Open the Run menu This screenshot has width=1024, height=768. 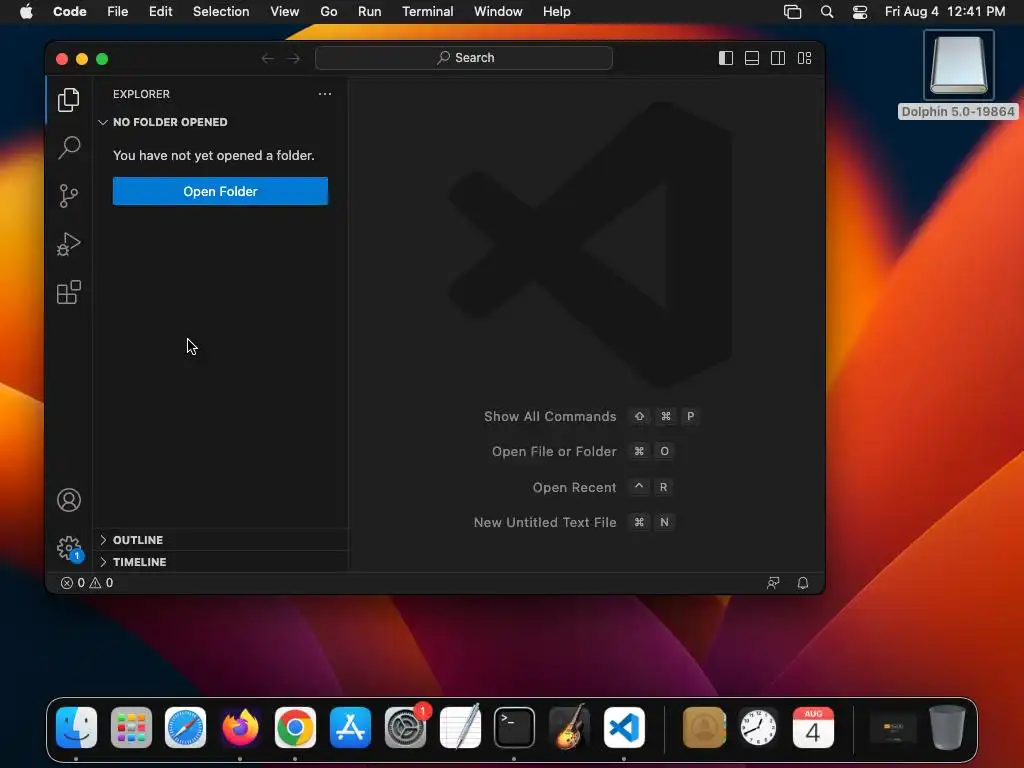pos(370,12)
